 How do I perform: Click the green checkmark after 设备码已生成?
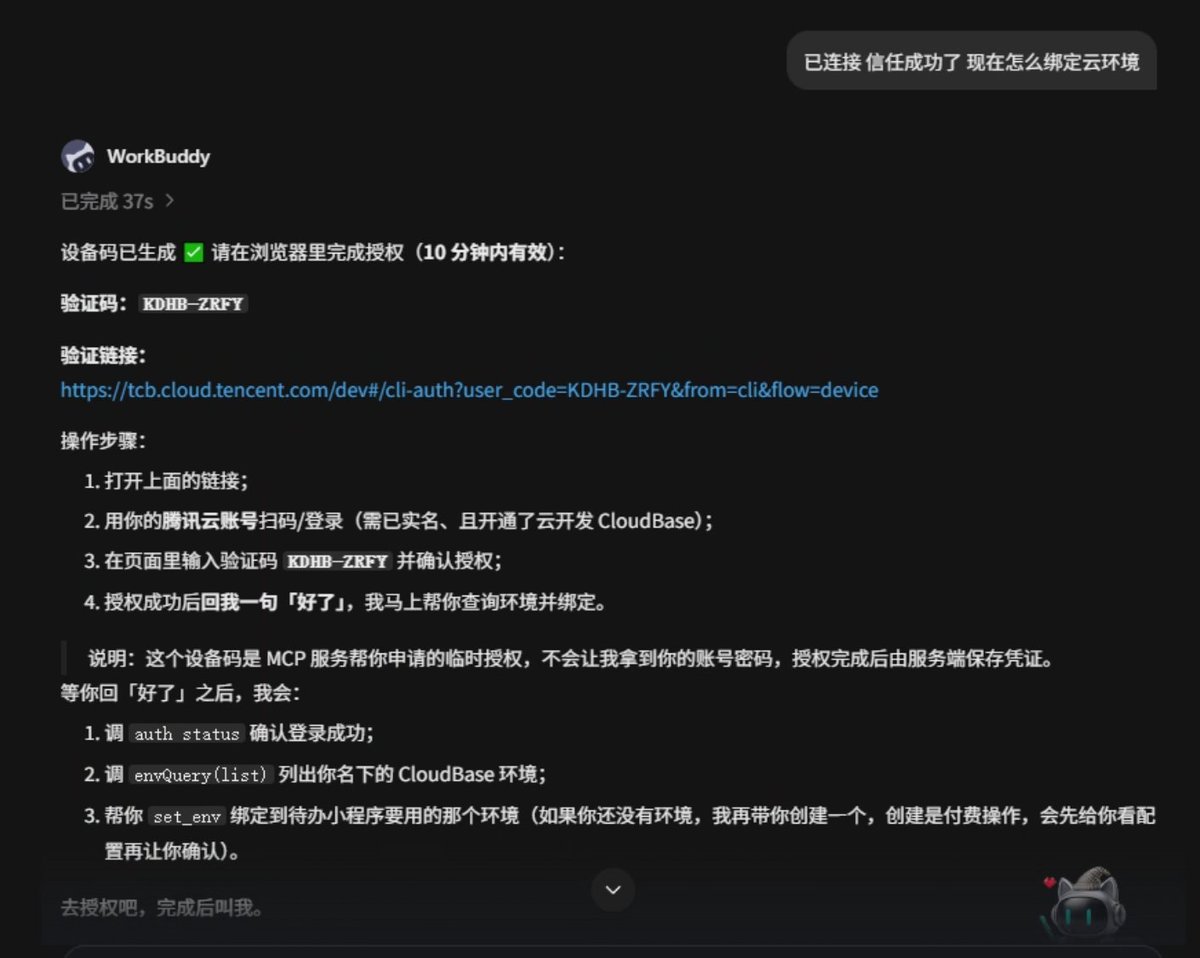click(x=194, y=252)
